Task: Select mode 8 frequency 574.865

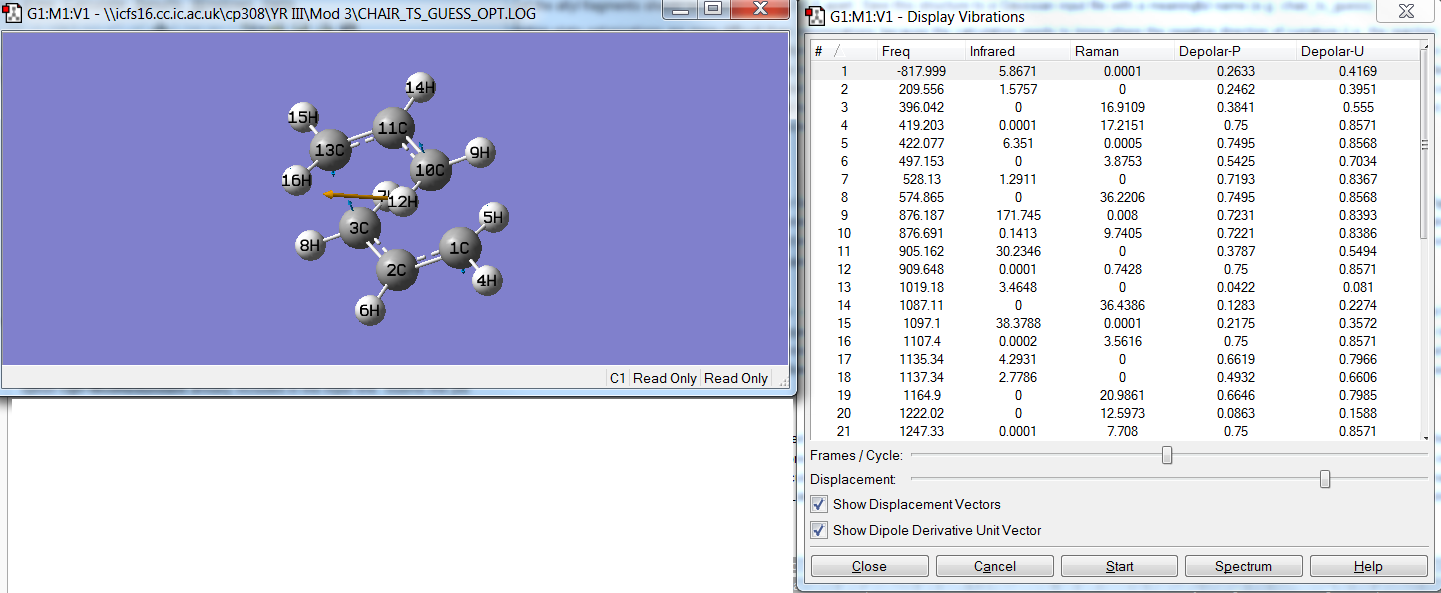Action: coord(1115,197)
